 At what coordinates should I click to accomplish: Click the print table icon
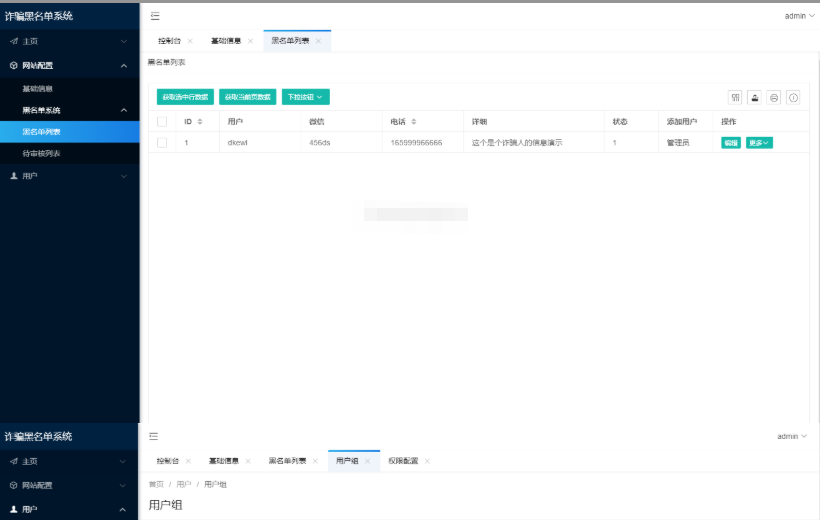[x=774, y=97]
